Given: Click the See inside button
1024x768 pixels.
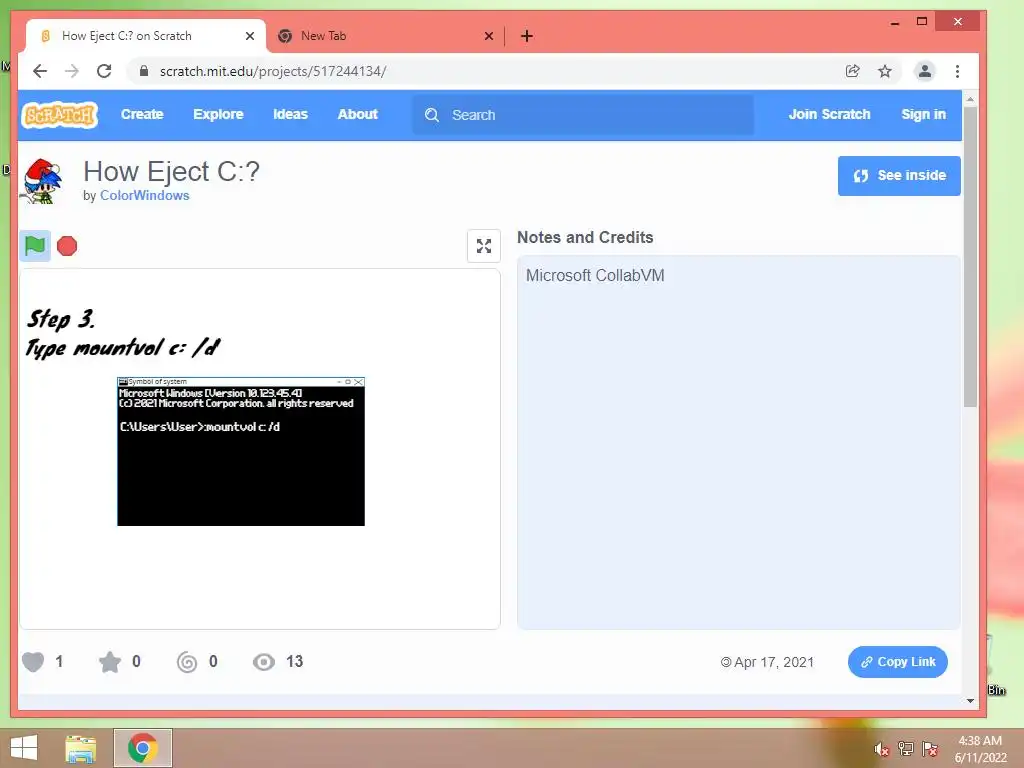Looking at the screenshot, I should click(x=899, y=176).
